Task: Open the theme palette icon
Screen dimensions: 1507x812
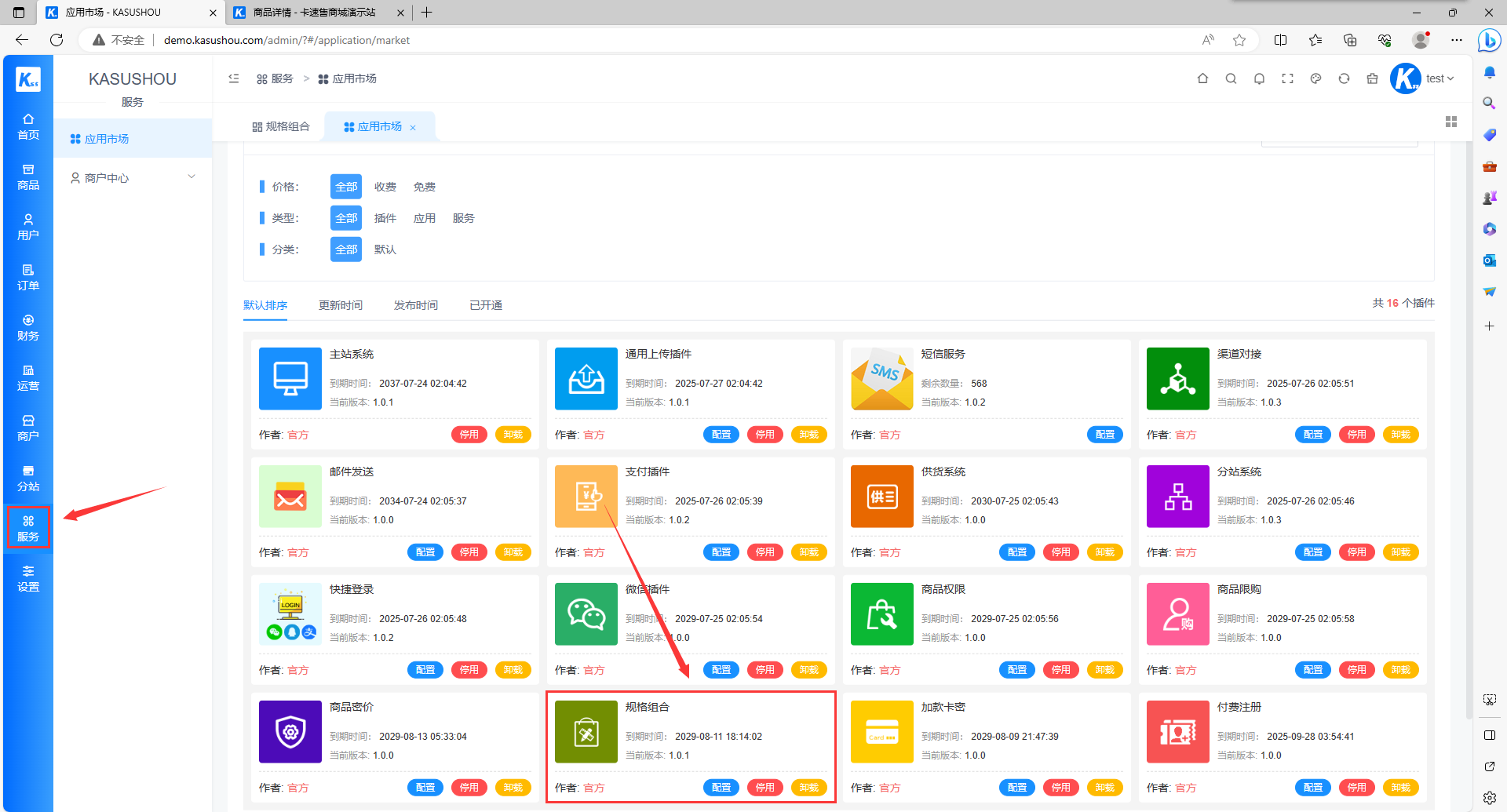Action: pos(1315,78)
